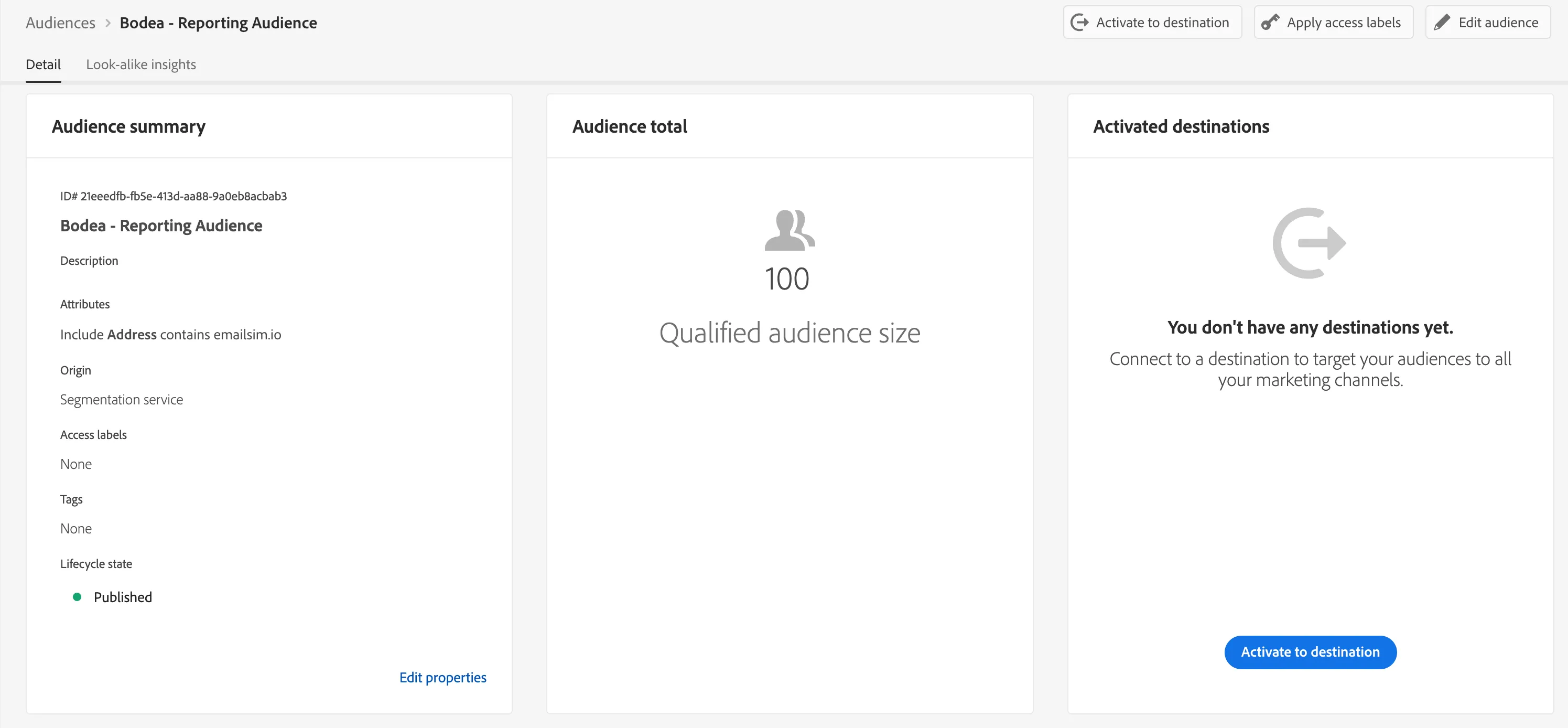Click the Audience summary heading
Screen dimensions: 1568x728
click(128, 127)
